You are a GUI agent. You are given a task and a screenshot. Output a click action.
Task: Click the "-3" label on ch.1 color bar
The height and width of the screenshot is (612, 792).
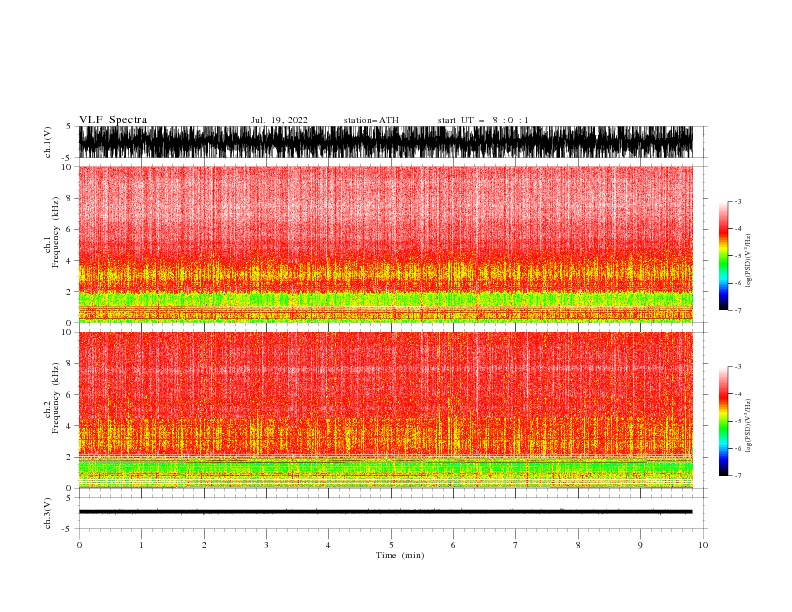[737, 201]
